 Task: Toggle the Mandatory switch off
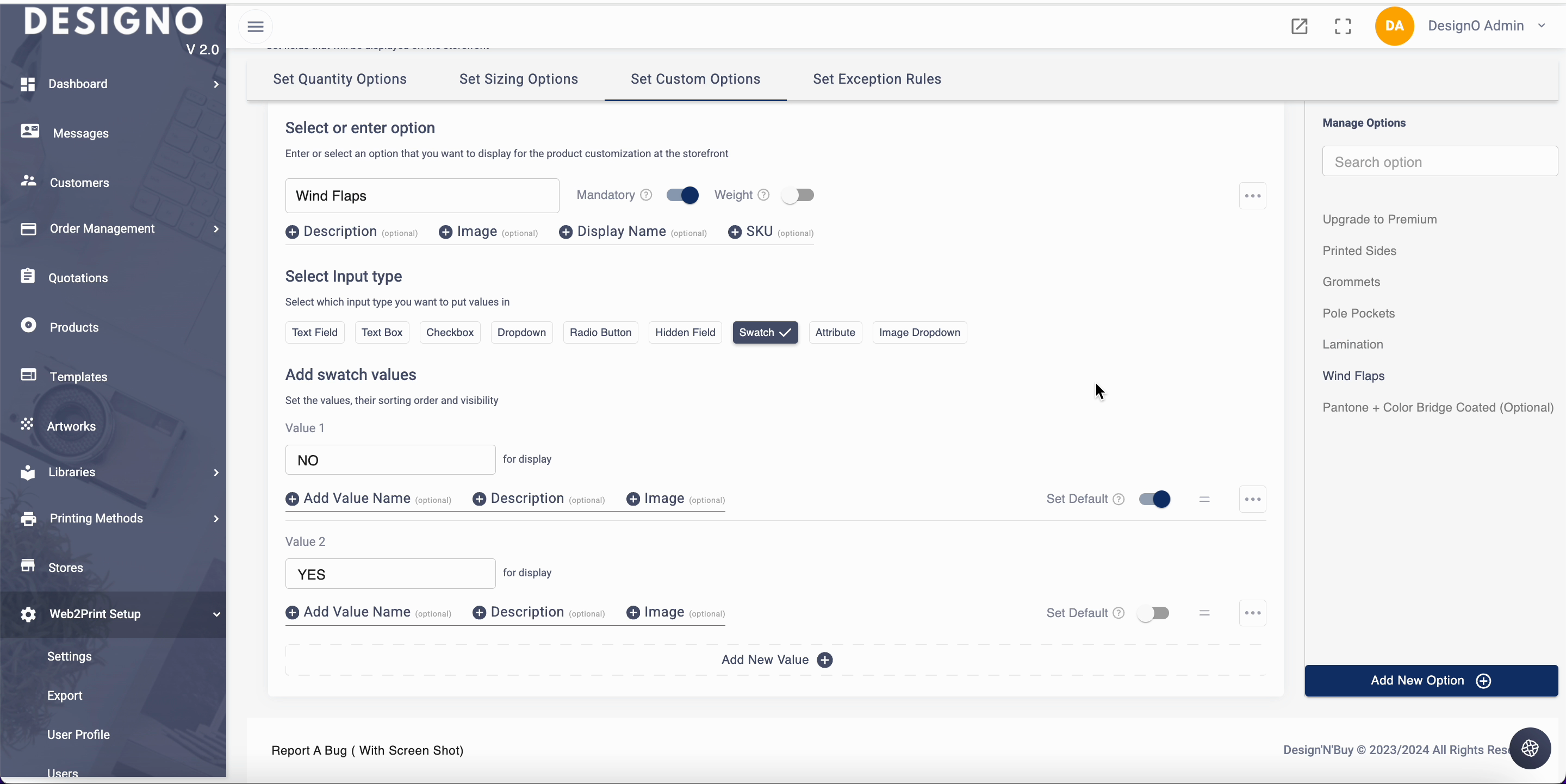point(682,195)
